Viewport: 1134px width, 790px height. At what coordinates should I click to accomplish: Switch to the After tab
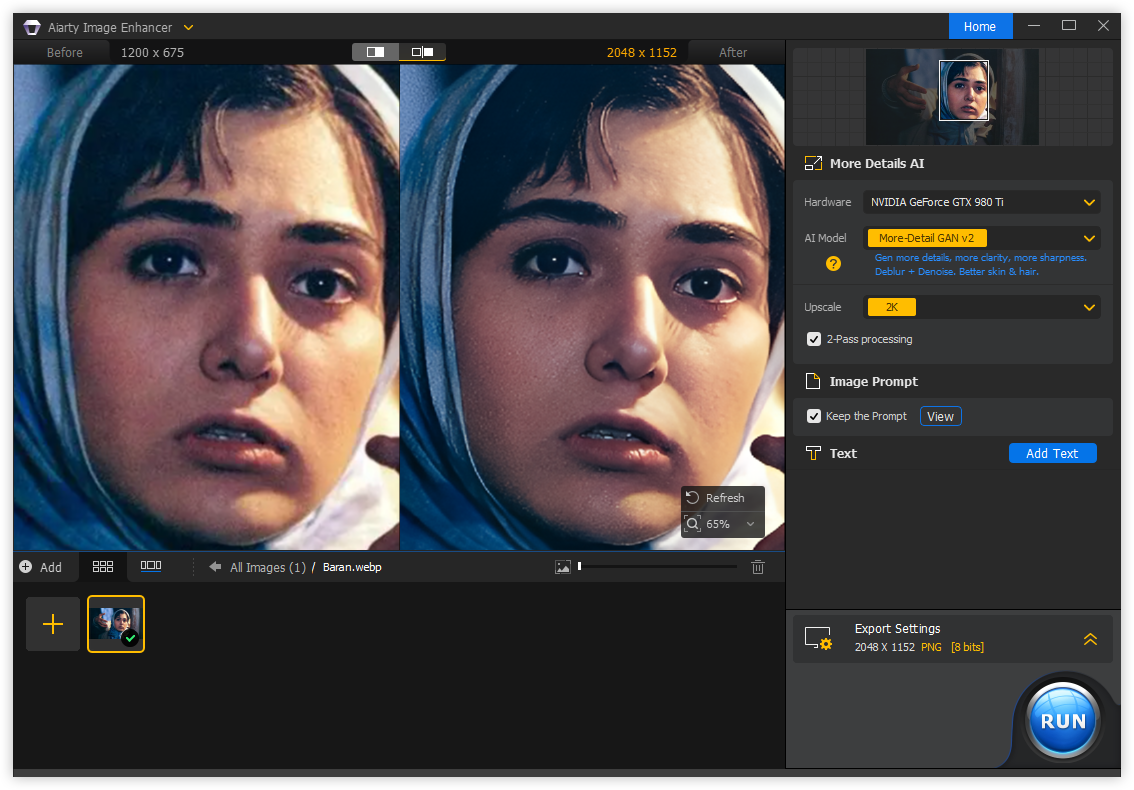pos(733,53)
